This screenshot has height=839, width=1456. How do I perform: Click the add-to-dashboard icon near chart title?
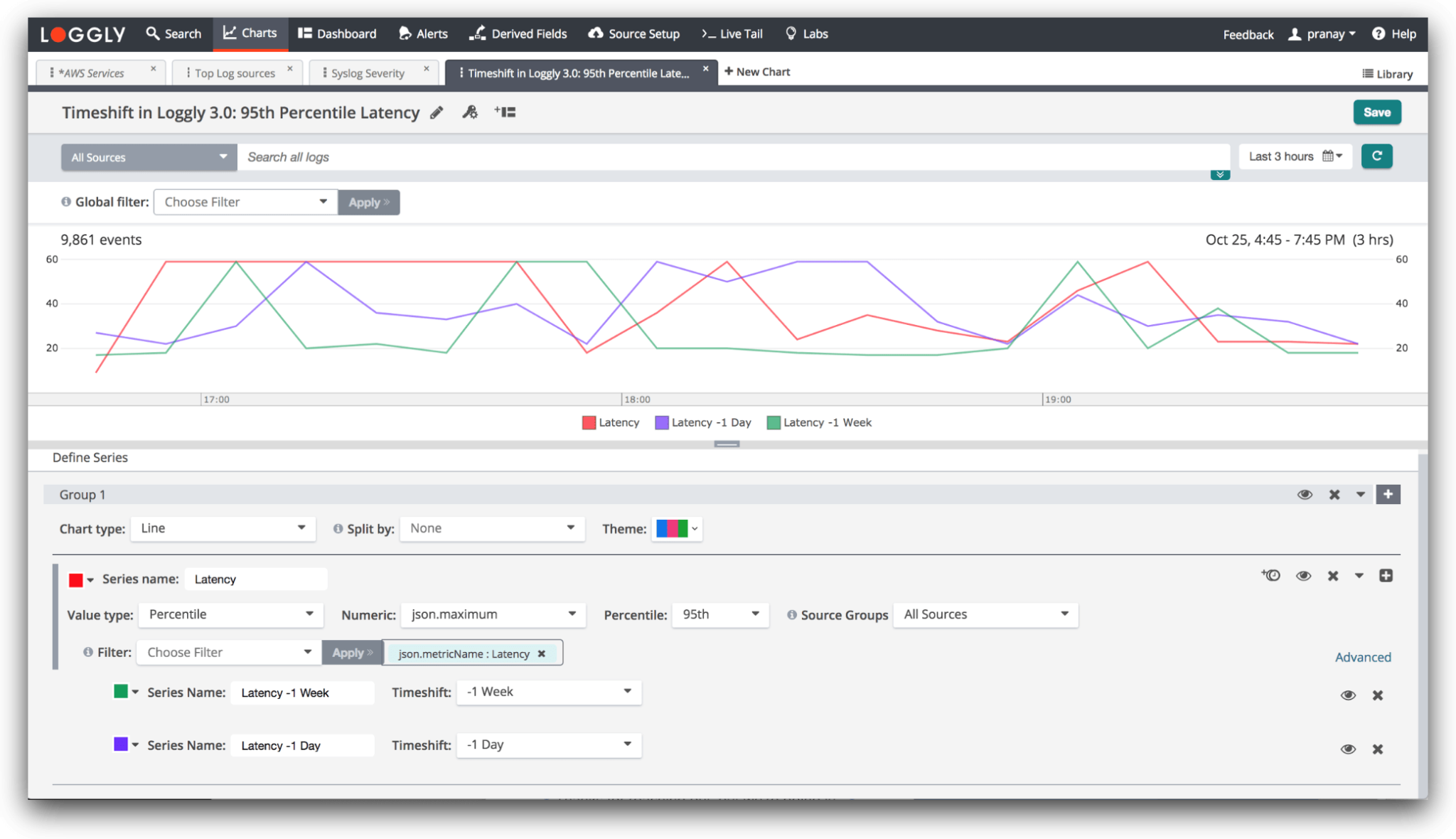coord(505,112)
